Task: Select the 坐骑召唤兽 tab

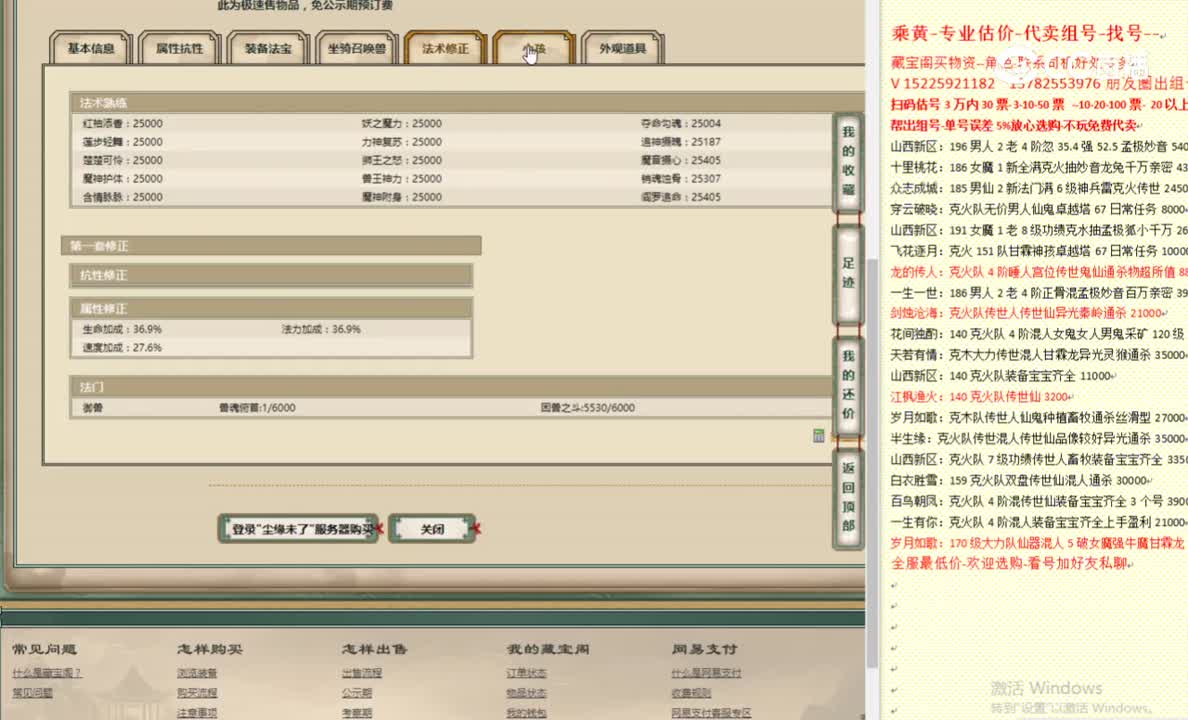Action: pyautogui.click(x=357, y=48)
